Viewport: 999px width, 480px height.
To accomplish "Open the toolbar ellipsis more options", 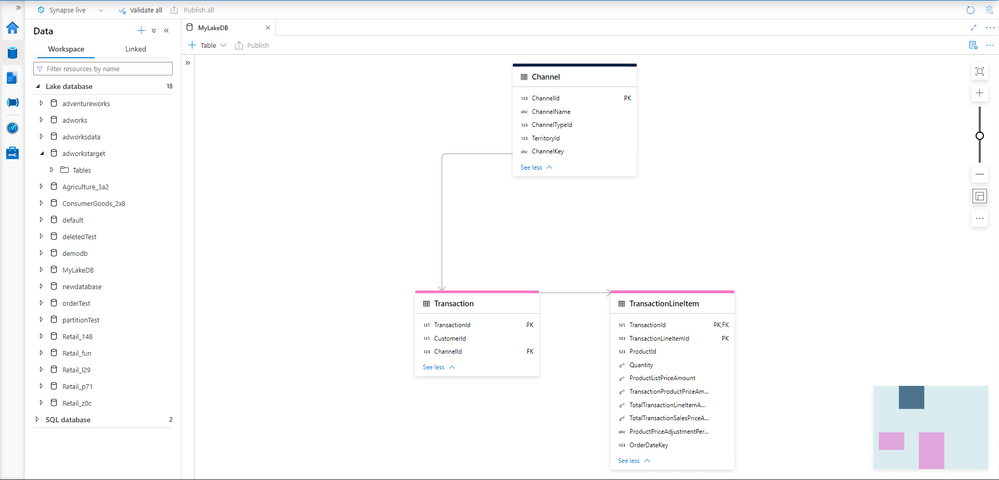I will (989, 45).
